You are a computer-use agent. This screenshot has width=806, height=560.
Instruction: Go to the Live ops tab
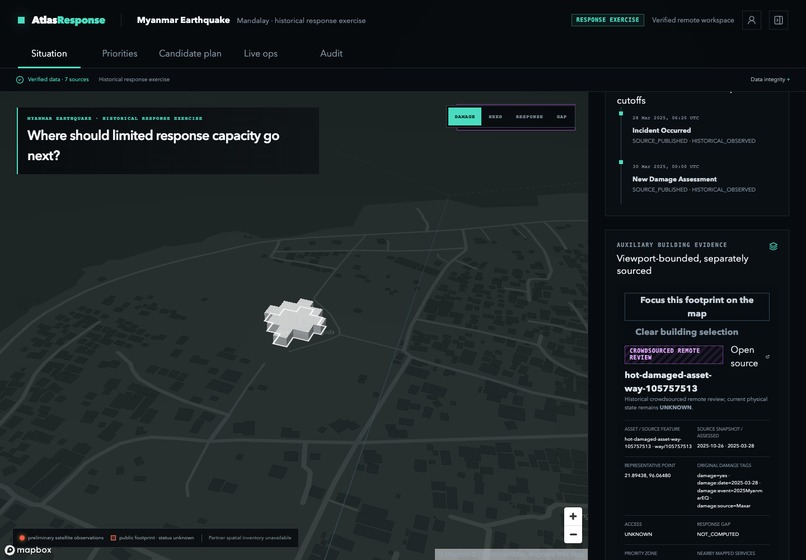(x=260, y=53)
